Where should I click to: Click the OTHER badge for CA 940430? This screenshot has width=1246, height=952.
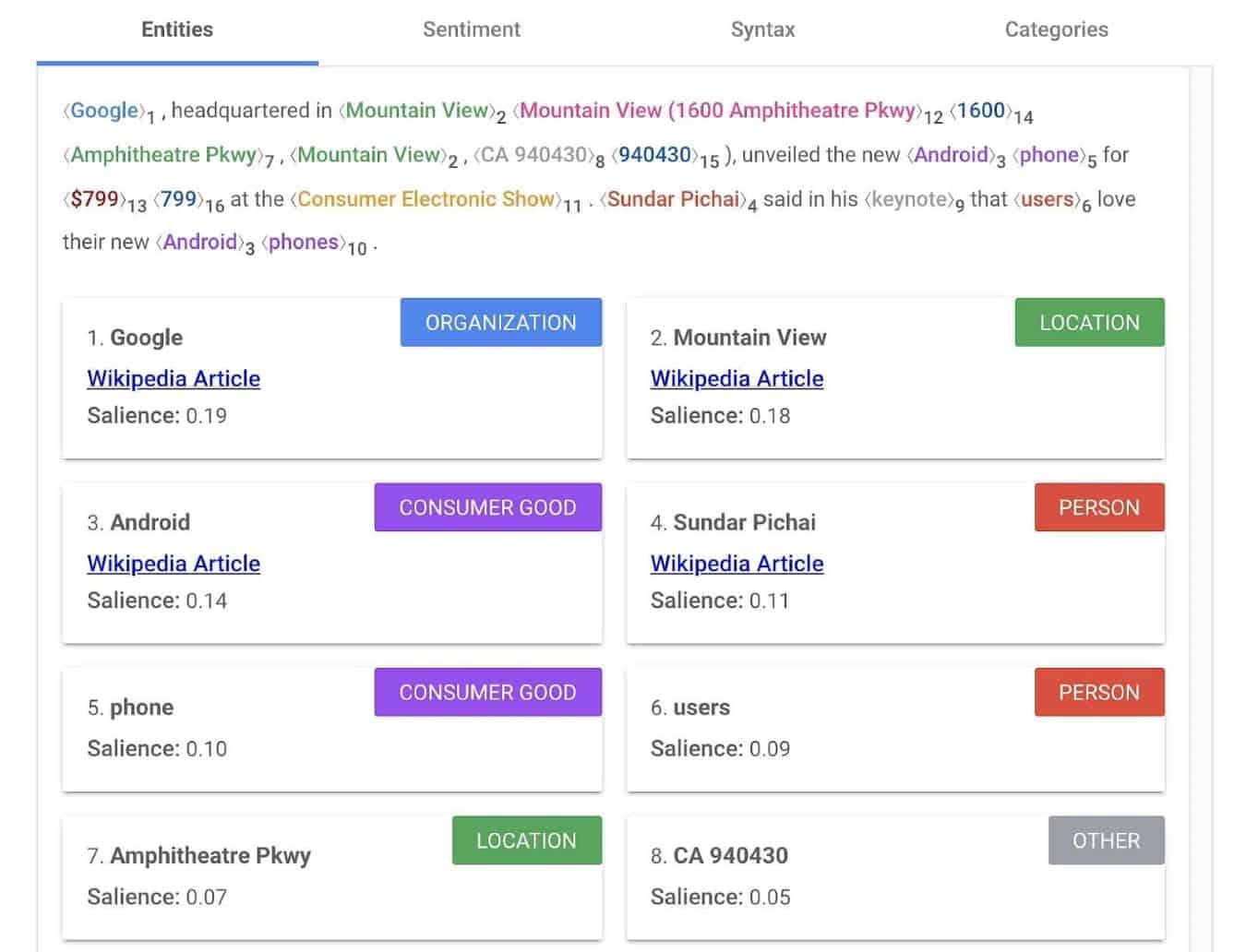point(1106,840)
